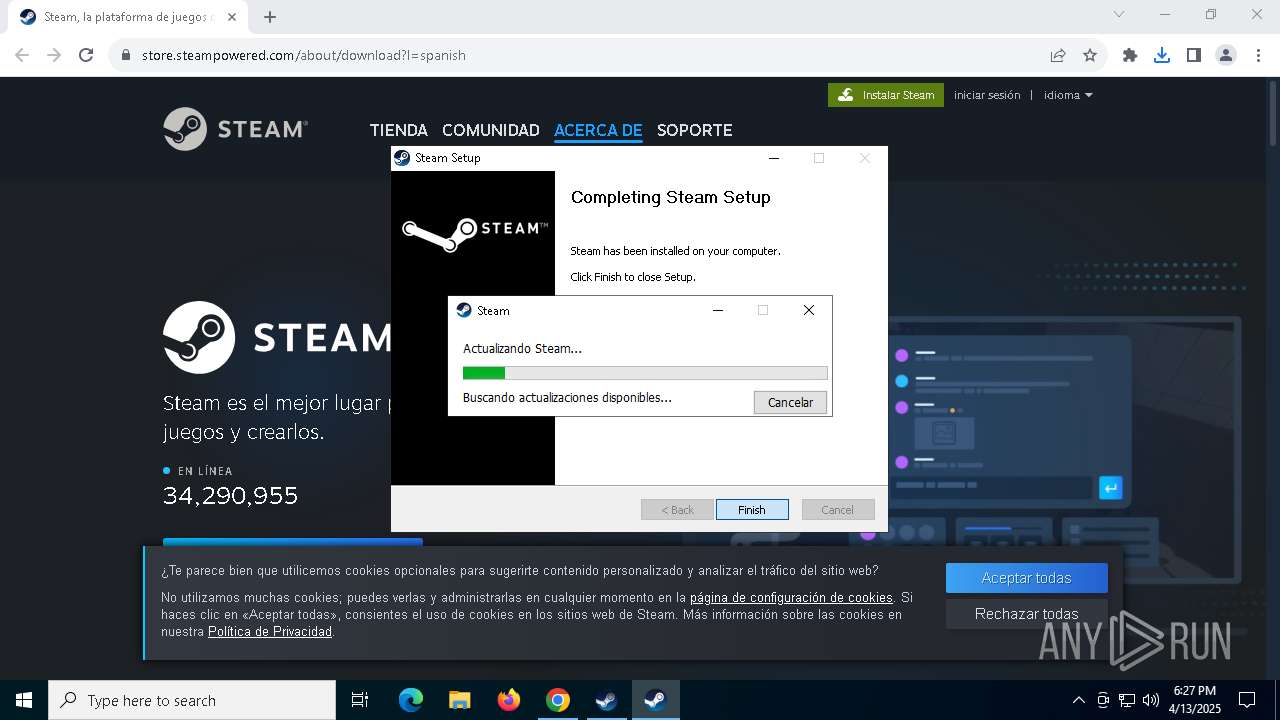Image resolution: width=1280 pixels, height=720 pixels.
Task: Open volume control in system tray
Action: point(1151,700)
